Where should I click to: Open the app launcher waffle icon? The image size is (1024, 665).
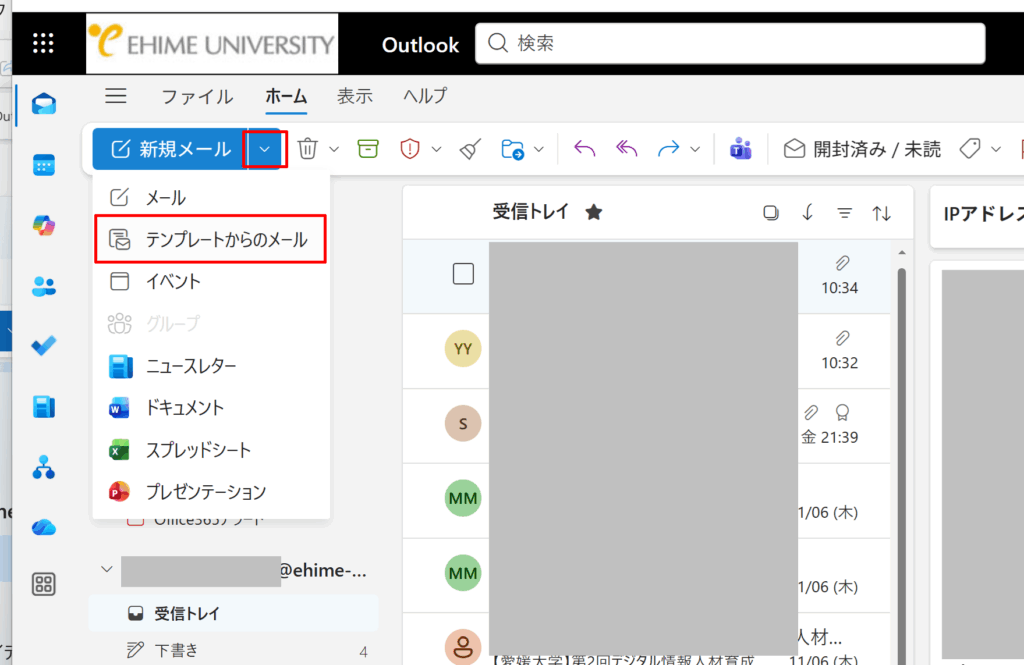[x=44, y=43]
